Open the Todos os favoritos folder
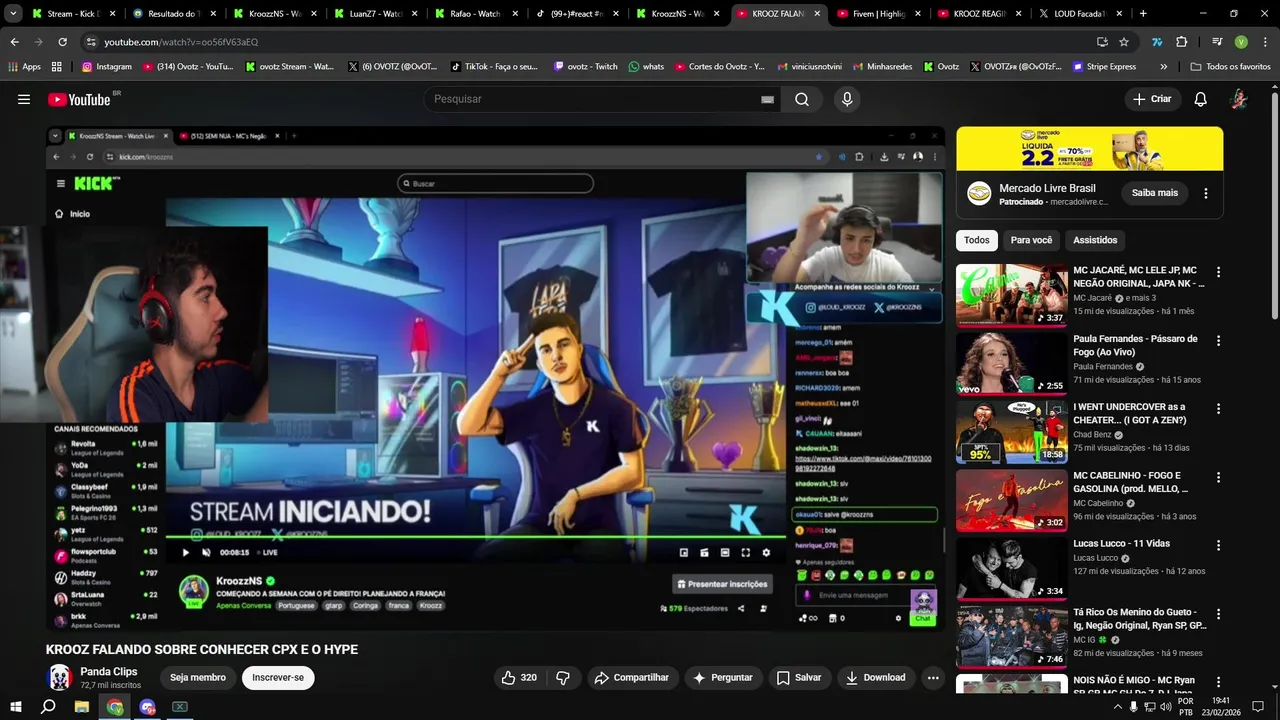Screen dimensions: 1280x720 (x=1230, y=66)
